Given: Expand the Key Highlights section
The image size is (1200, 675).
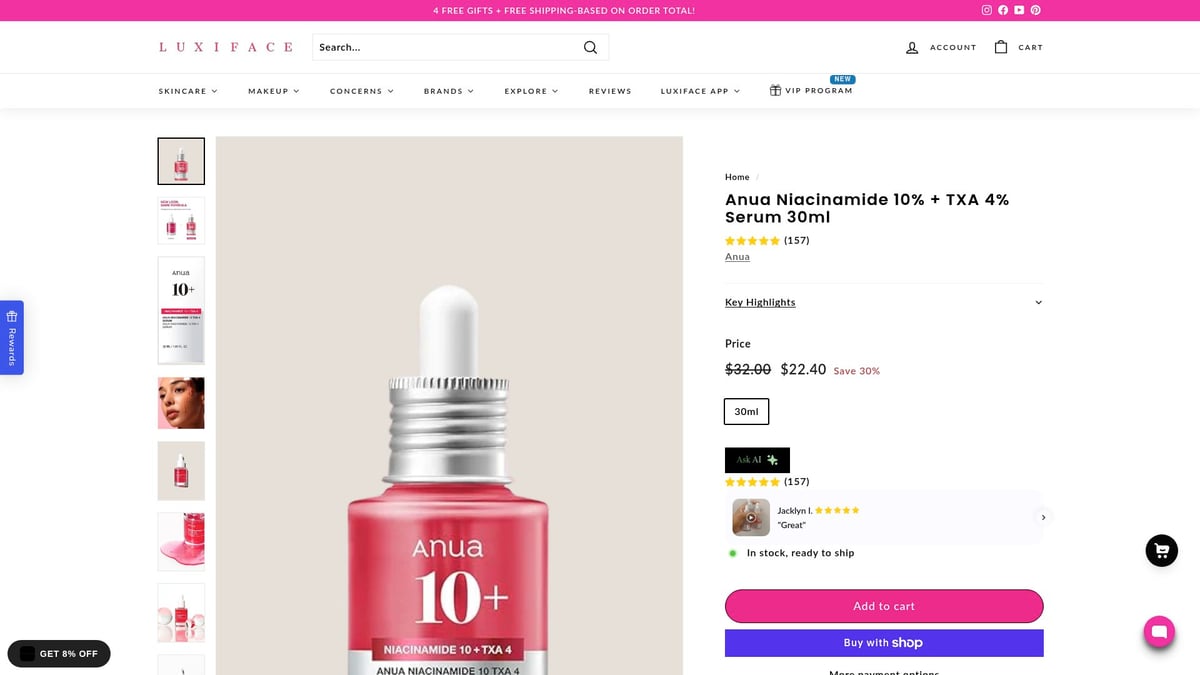Looking at the screenshot, I should pyautogui.click(x=760, y=301).
